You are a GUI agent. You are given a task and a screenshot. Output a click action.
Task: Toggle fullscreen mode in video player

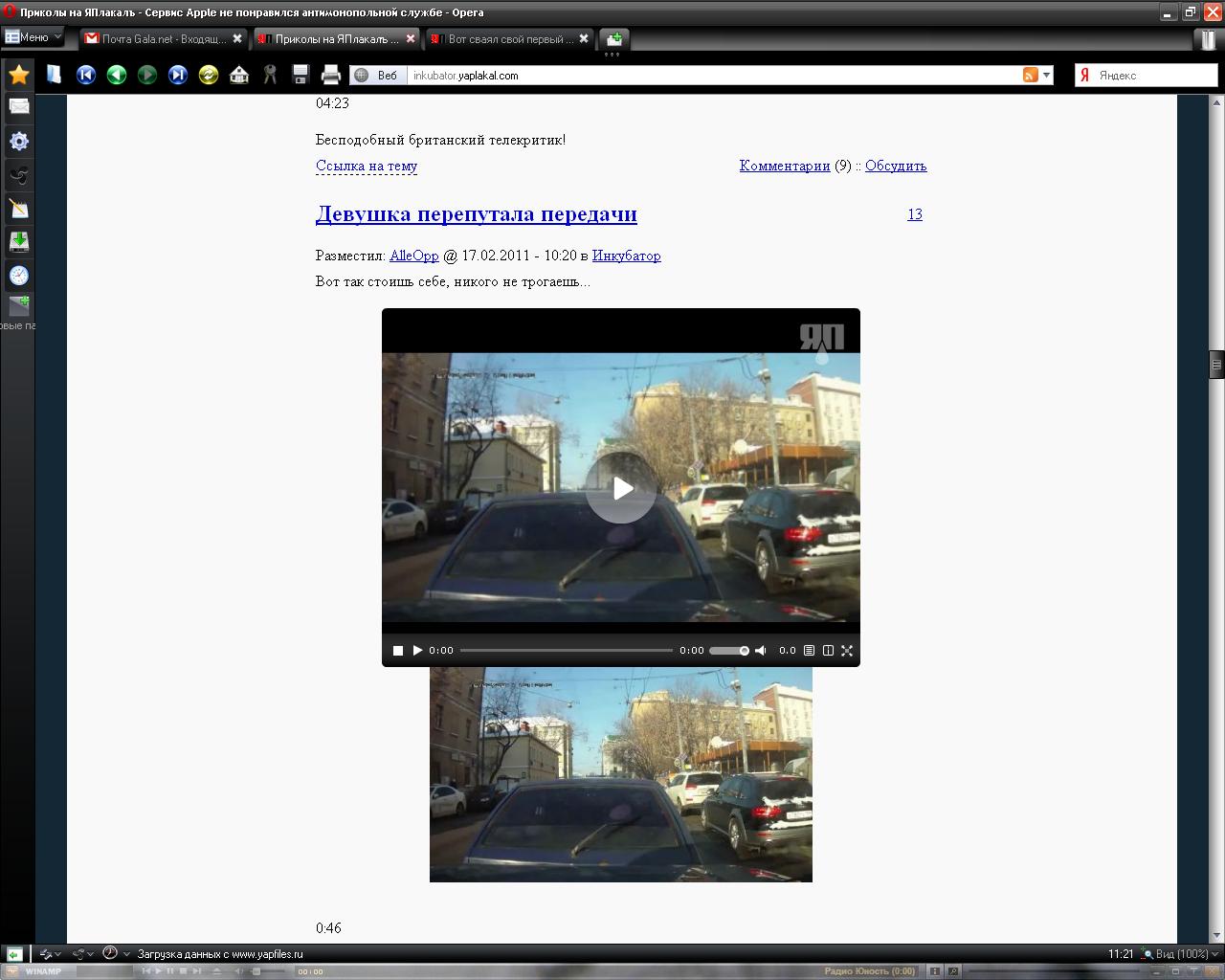point(847,651)
